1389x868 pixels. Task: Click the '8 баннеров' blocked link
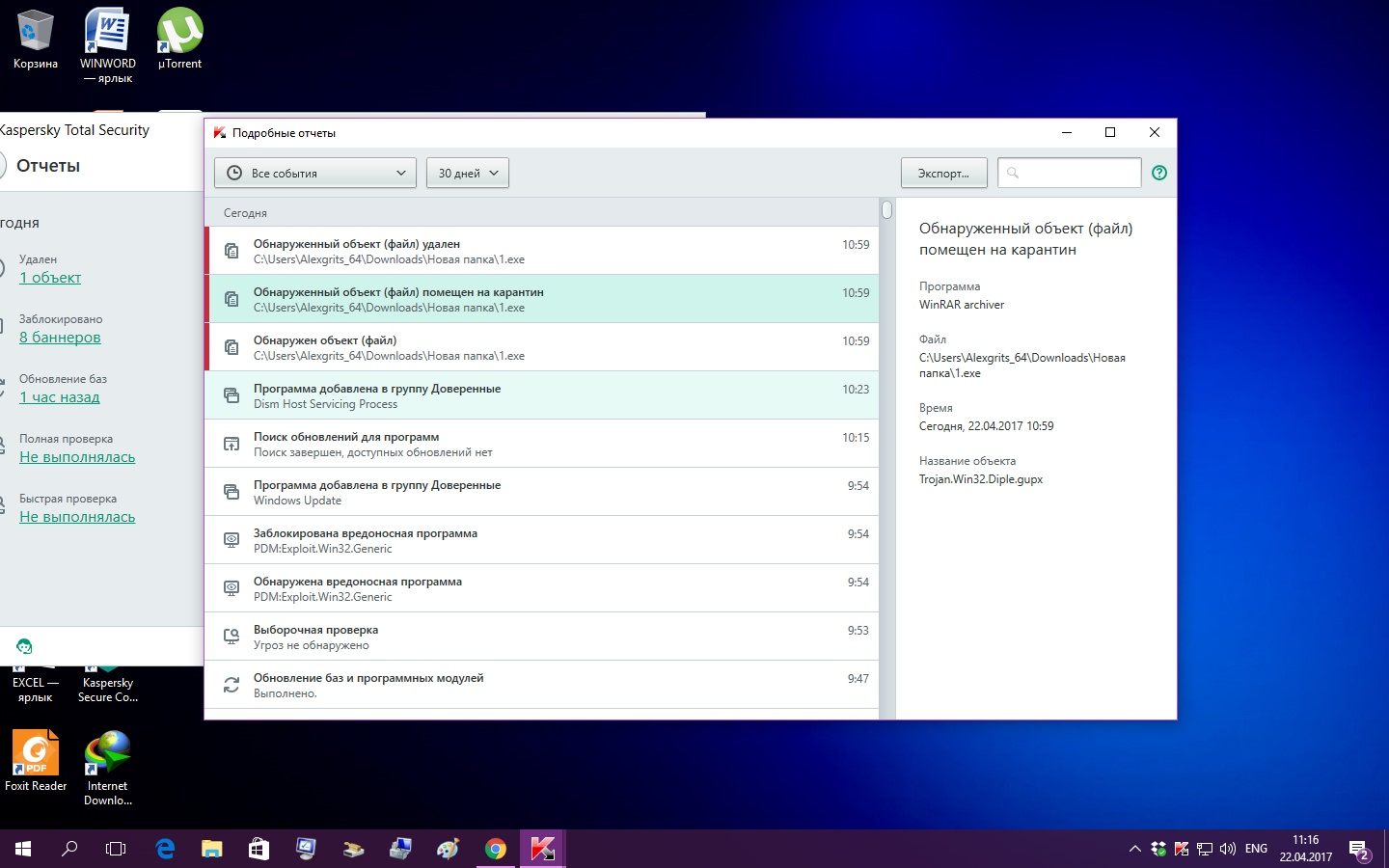(x=60, y=338)
